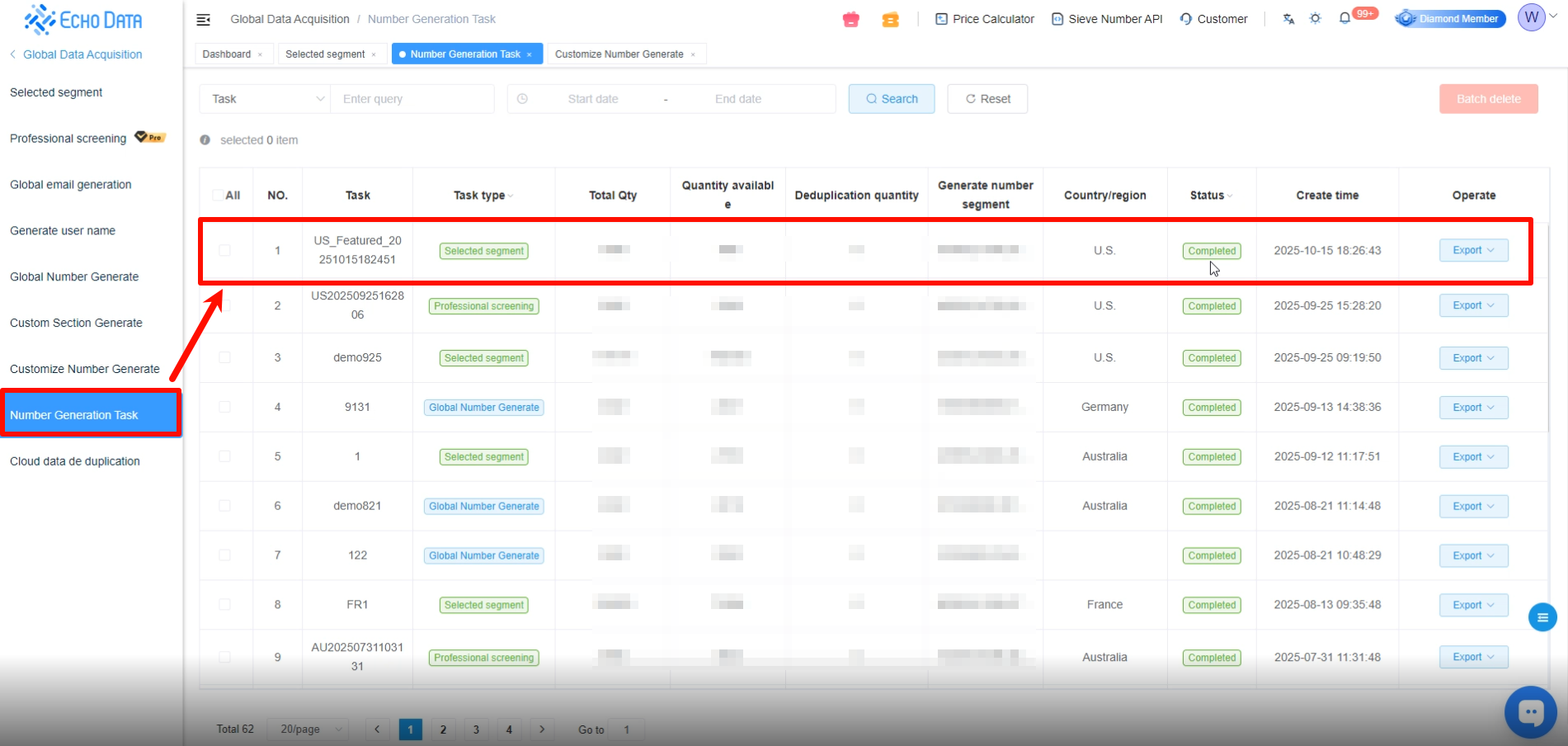Open the chat support robot icon

(1530, 711)
